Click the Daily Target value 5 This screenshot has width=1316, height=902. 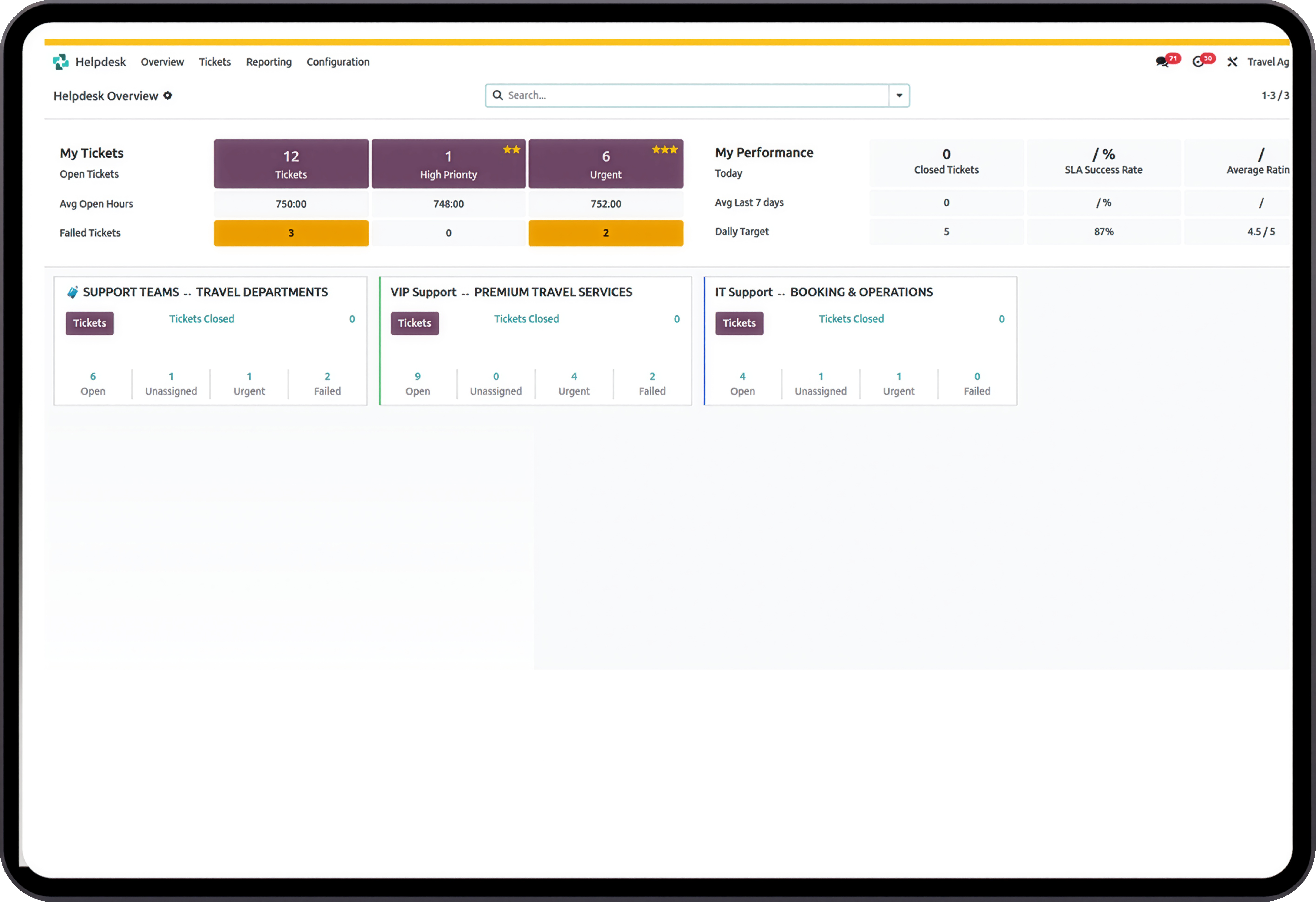(946, 232)
